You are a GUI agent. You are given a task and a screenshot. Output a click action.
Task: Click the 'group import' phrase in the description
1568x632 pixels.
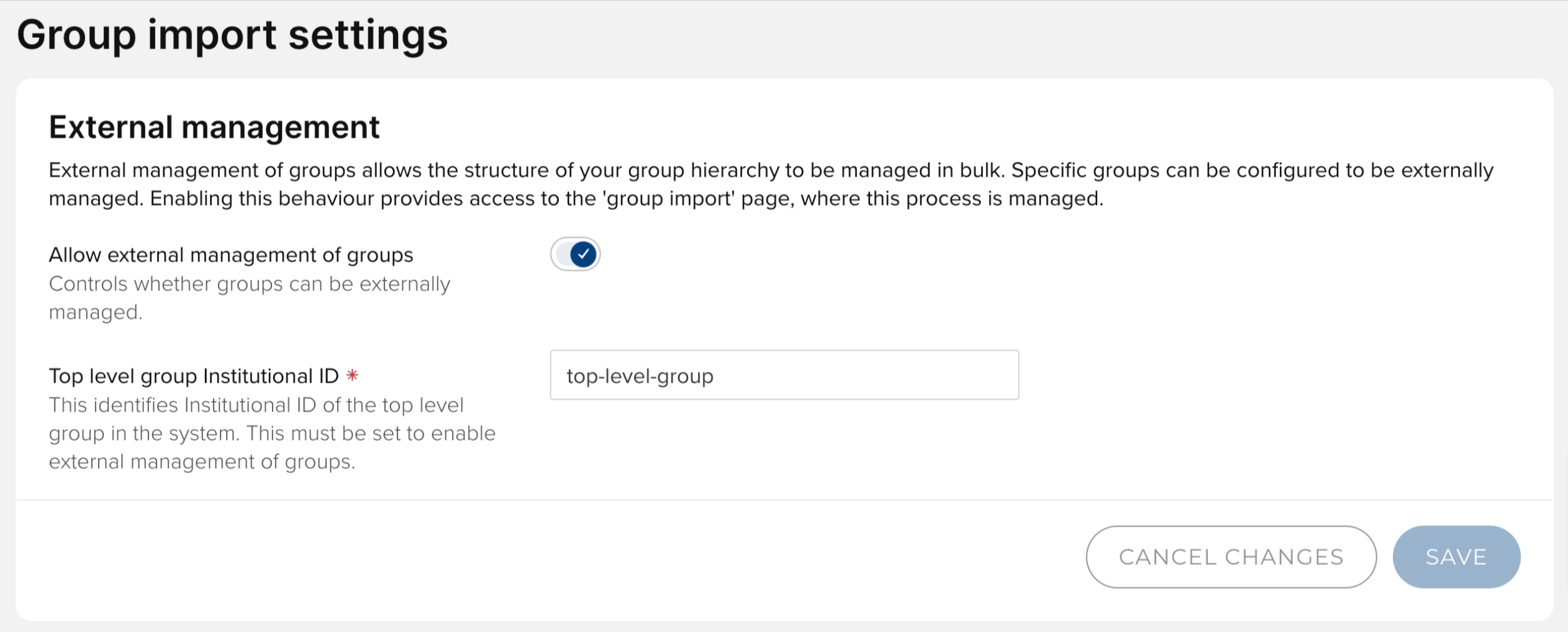670,199
